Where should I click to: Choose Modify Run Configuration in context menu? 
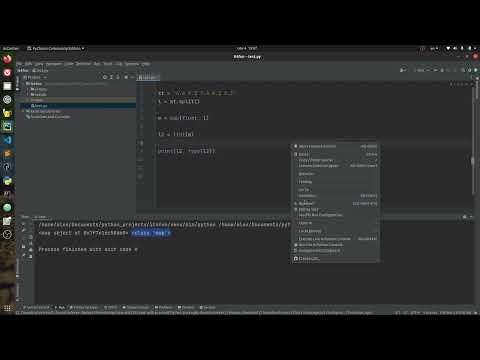(335, 215)
